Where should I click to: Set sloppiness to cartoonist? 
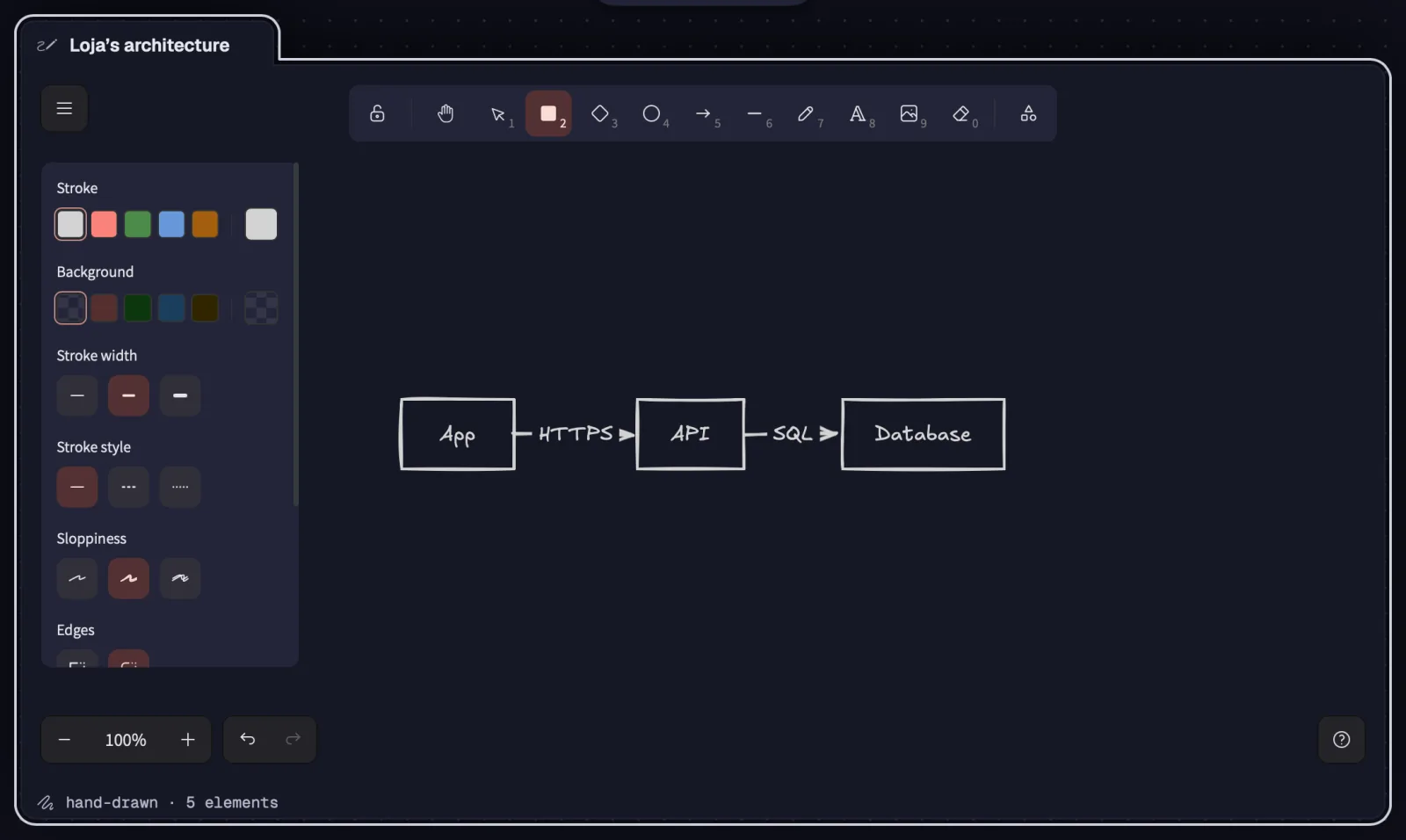pos(180,578)
